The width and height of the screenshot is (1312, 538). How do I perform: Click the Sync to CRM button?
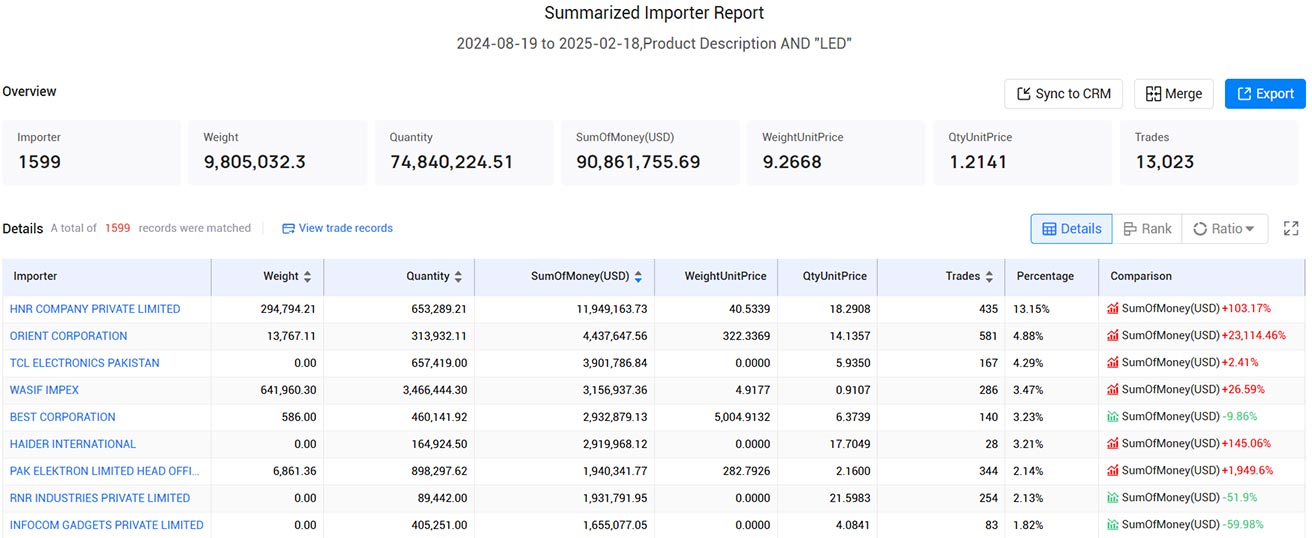(x=1063, y=94)
